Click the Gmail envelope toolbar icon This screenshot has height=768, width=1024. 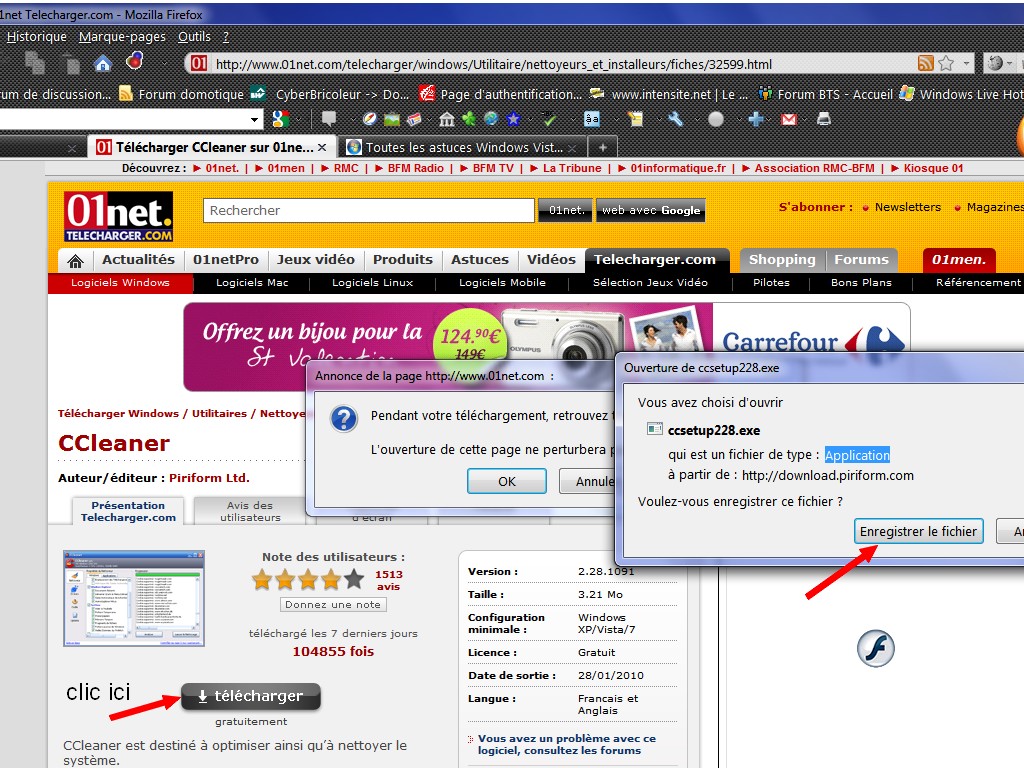pyautogui.click(x=789, y=119)
